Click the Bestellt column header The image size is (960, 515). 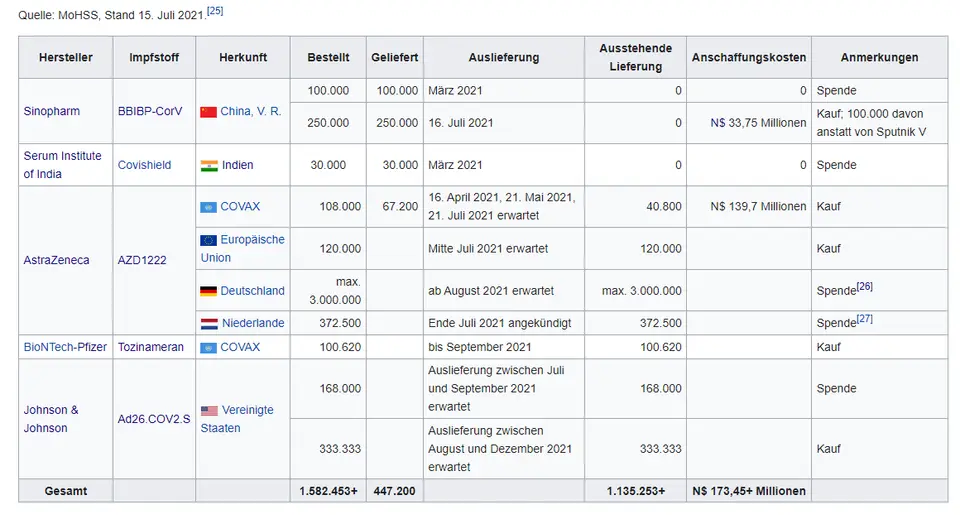(328, 57)
